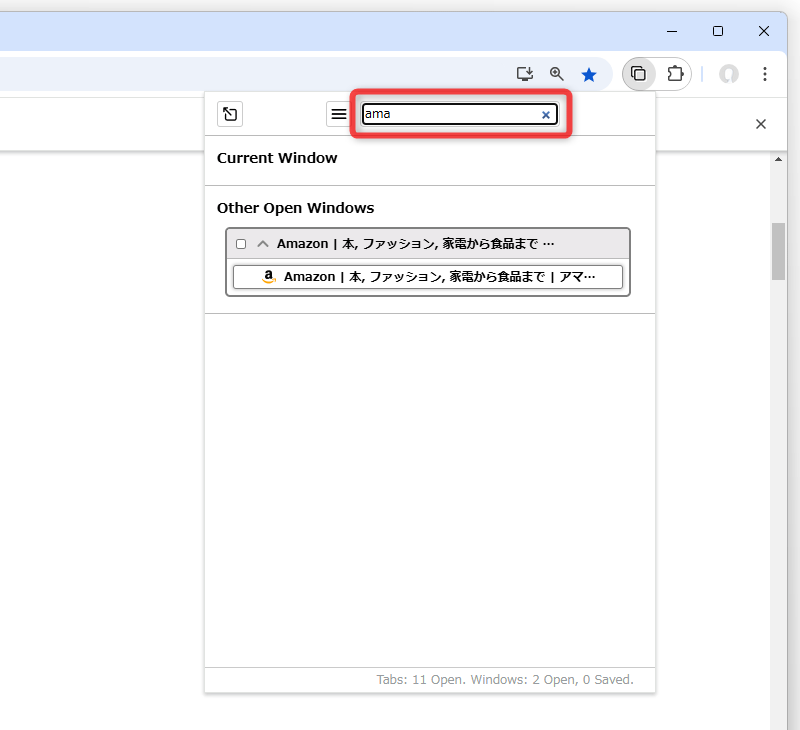Open Chrome three-dot menu
Viewport: 800px width, 730px height.
click(764, 74)
